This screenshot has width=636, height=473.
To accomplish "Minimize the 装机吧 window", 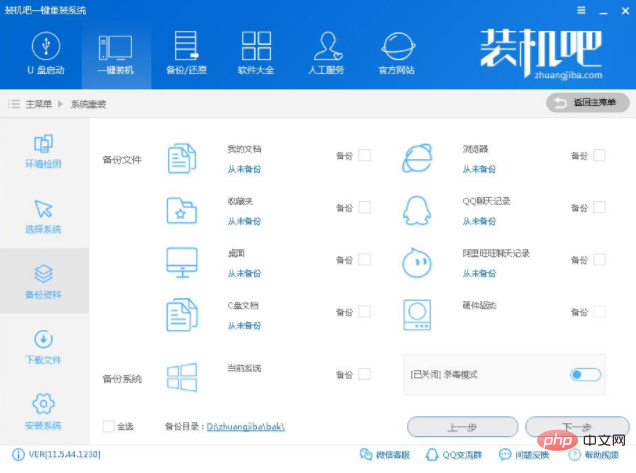I will click(x=603, y=11).
